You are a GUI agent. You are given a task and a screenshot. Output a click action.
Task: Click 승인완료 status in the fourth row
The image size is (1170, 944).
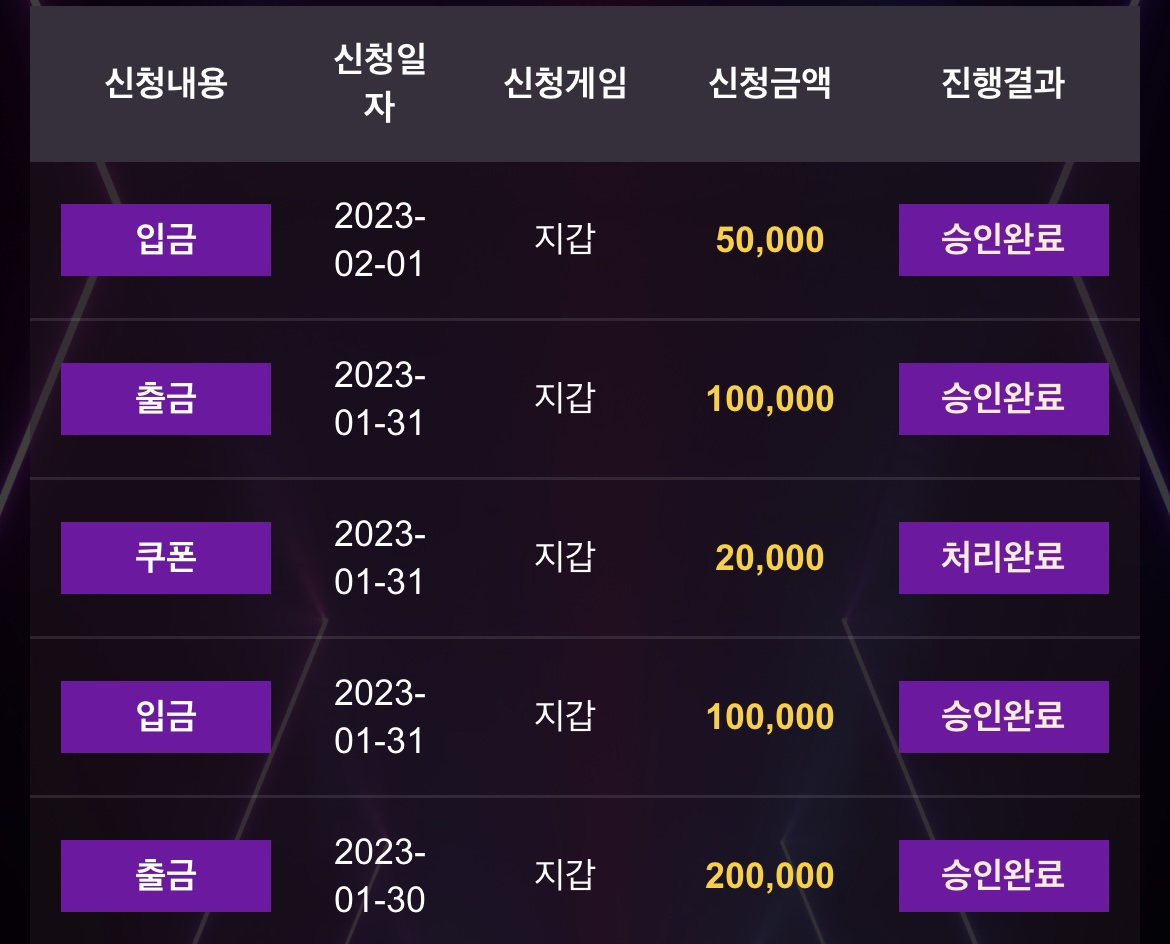1004,716
